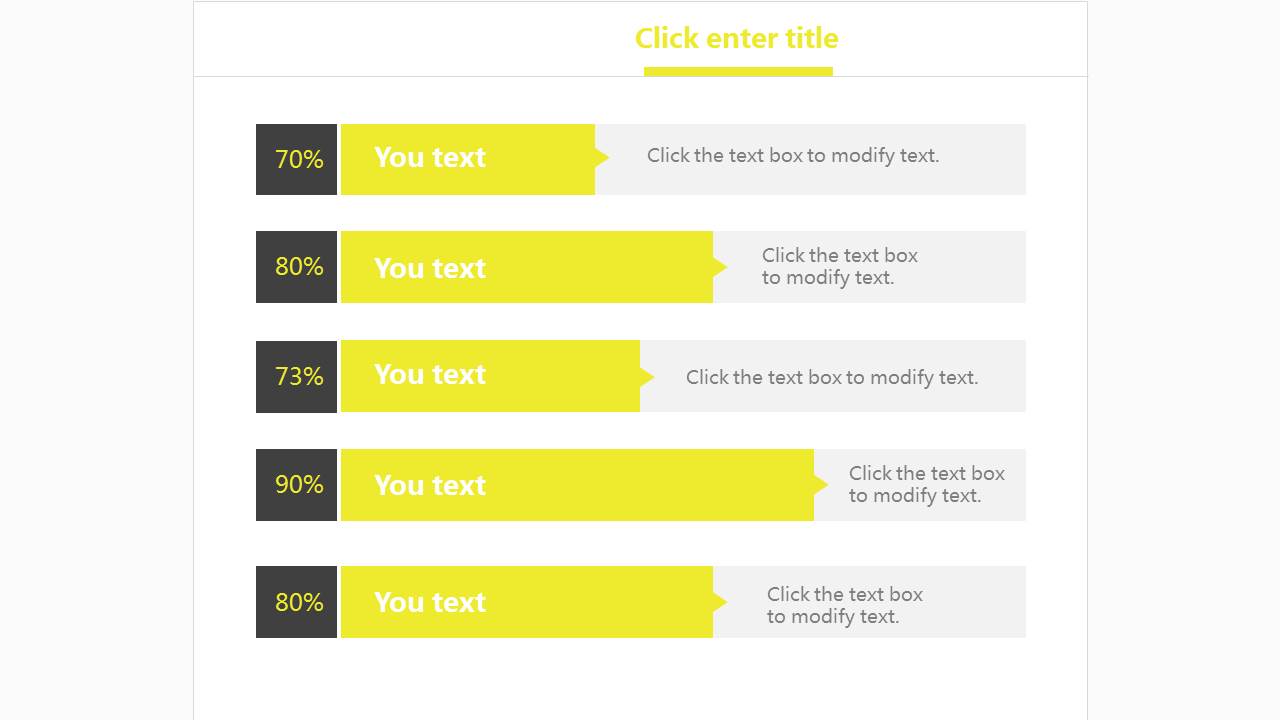
Task: Click the "Click enter title" heading text
Action: [x=736, y=38]
